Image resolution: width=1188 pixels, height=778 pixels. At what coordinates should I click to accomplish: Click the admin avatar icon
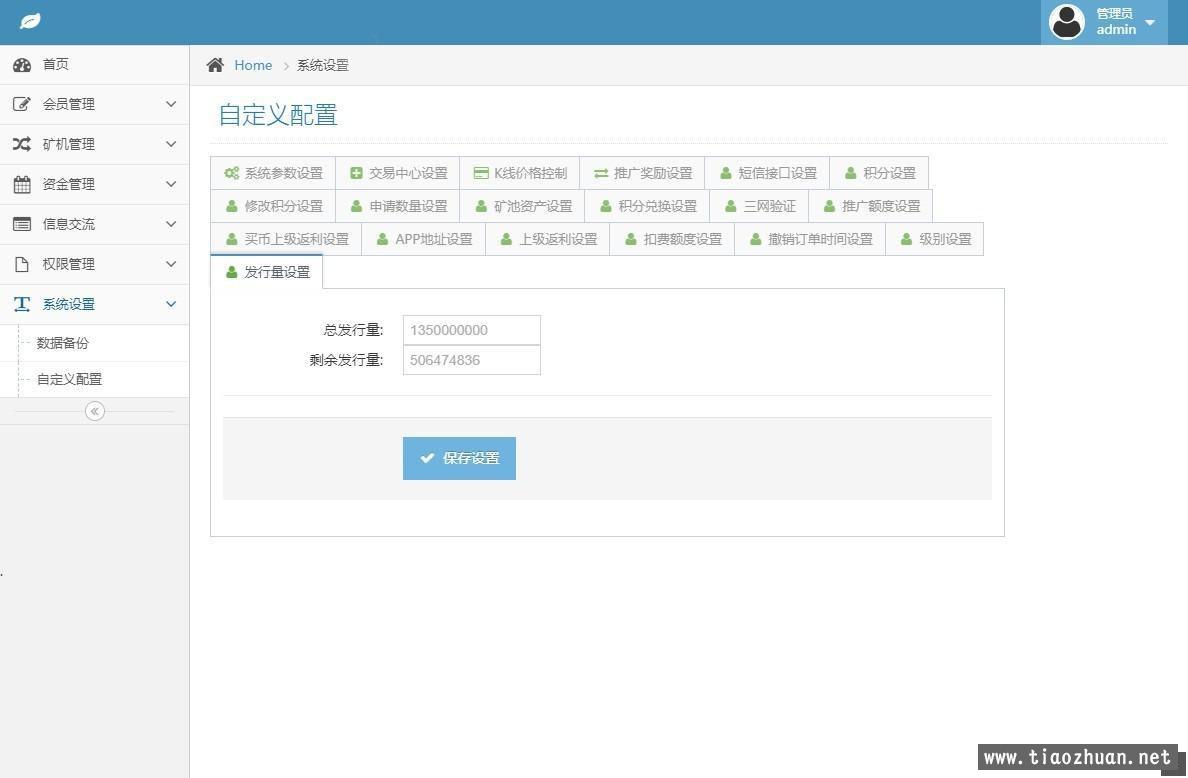tap(1067, 22)
